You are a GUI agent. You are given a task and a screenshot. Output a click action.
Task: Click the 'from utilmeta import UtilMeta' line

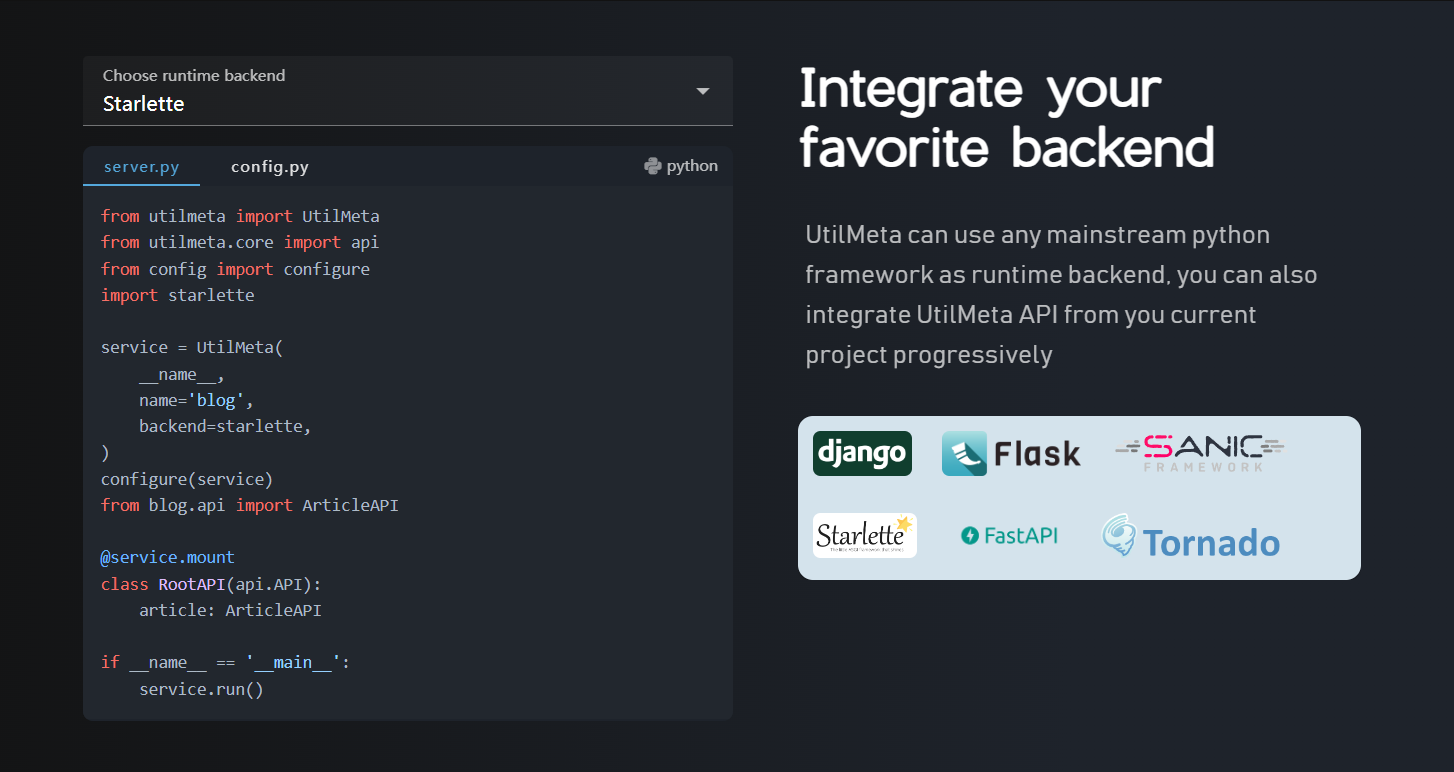(240, 216)
